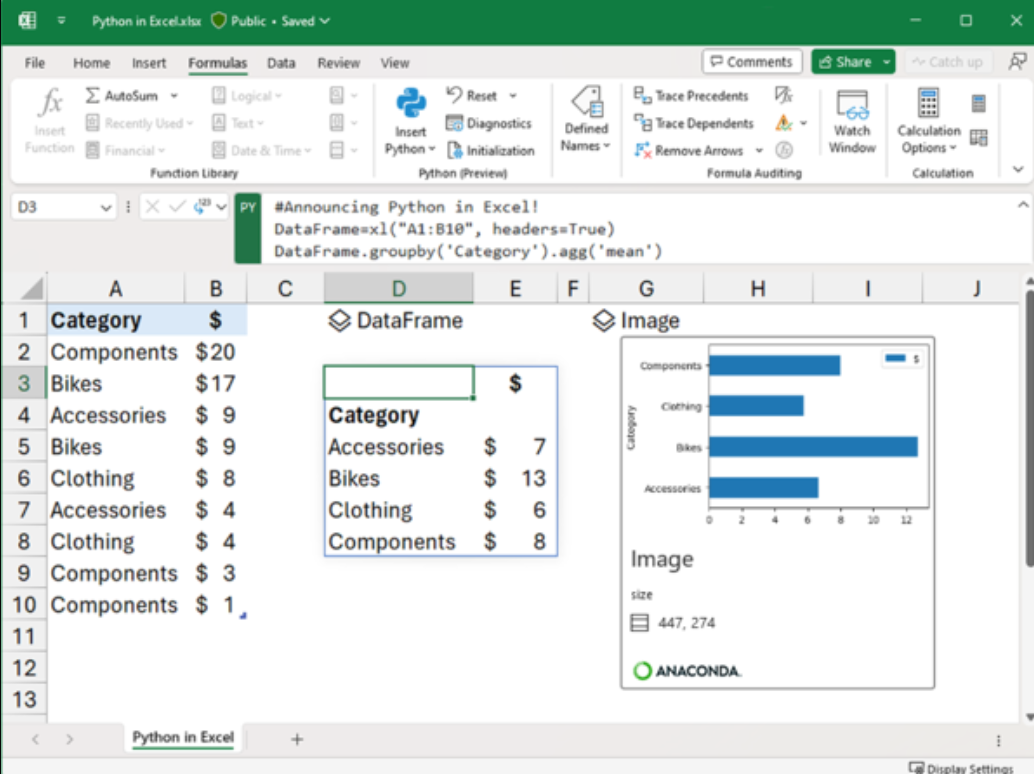Select row 5 header

[24, 447]
